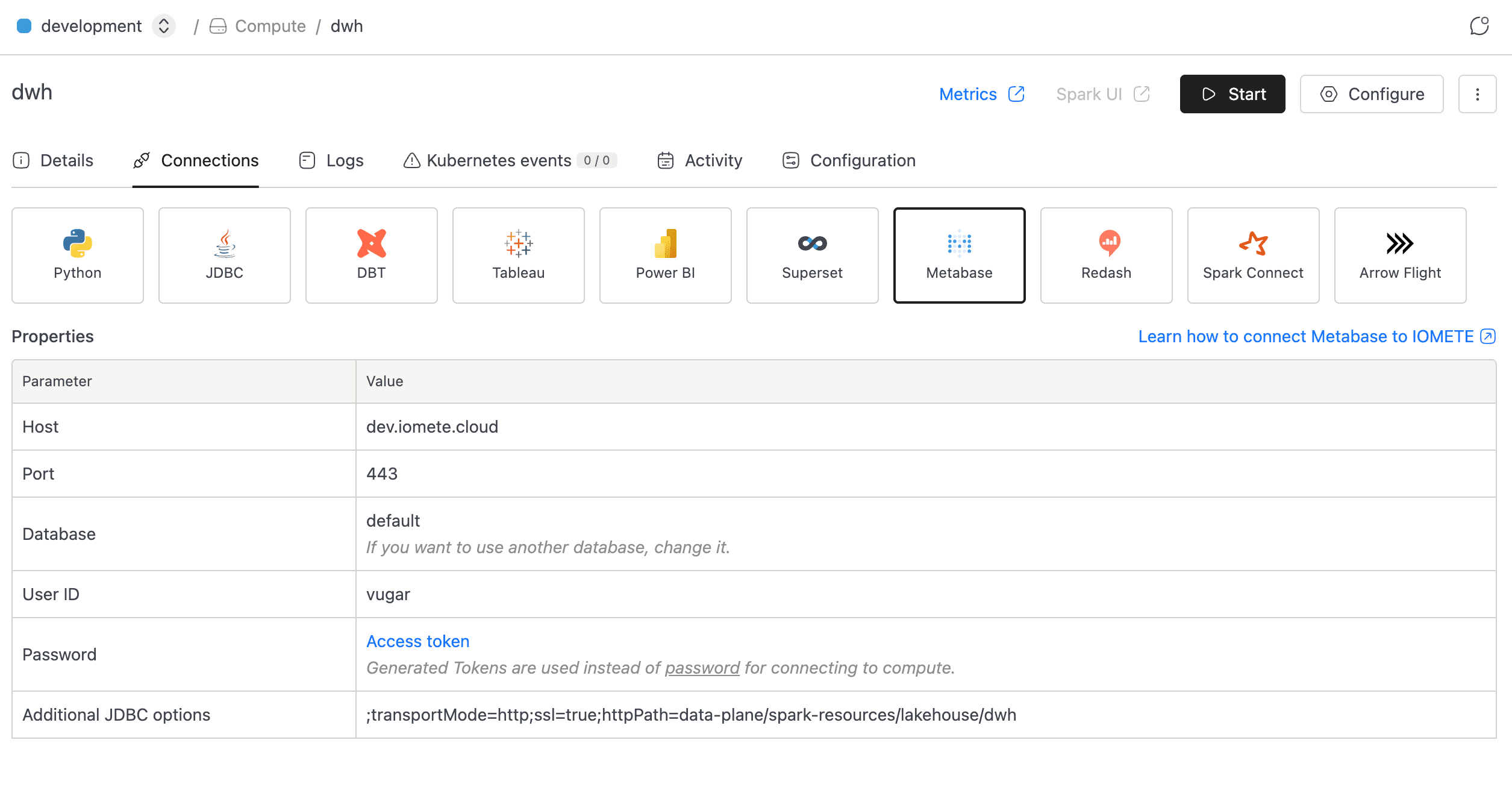
Task: Switch to the Details tab
Action: [x=53, y=160]
